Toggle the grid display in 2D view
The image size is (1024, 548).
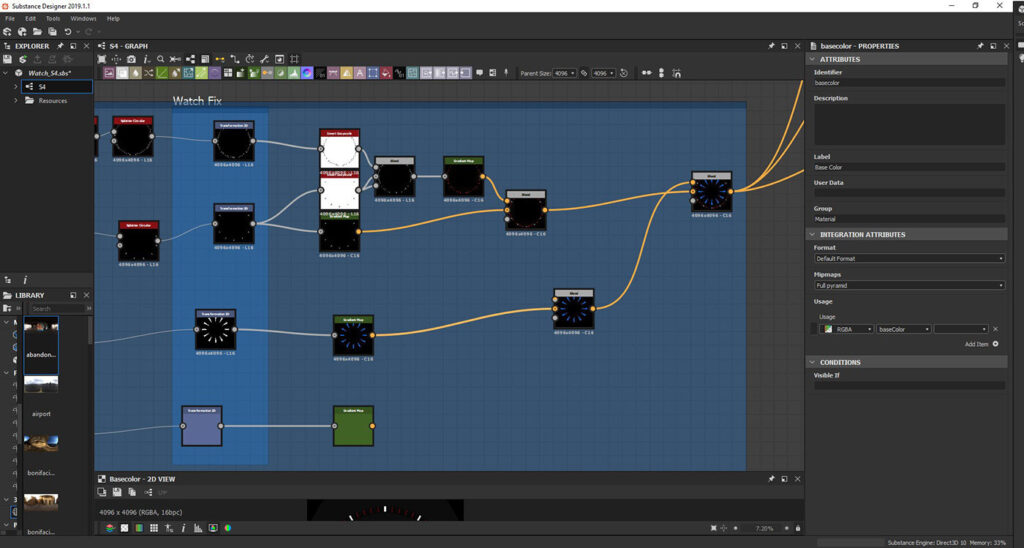(x=154, y=528)
